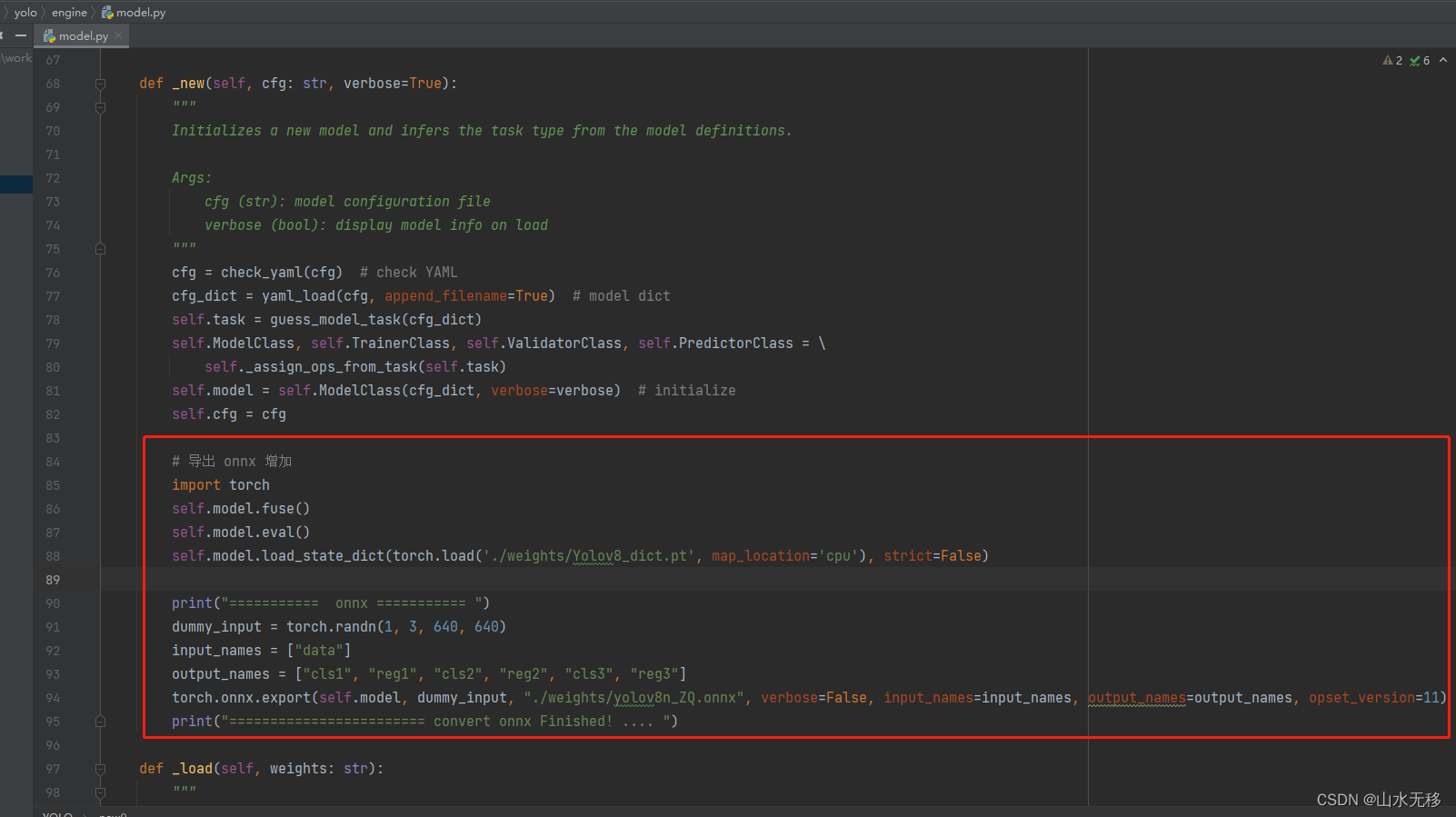1456x817 pixels.
Task: Click 'Args:' in the docstring
Action: (192, 178)
